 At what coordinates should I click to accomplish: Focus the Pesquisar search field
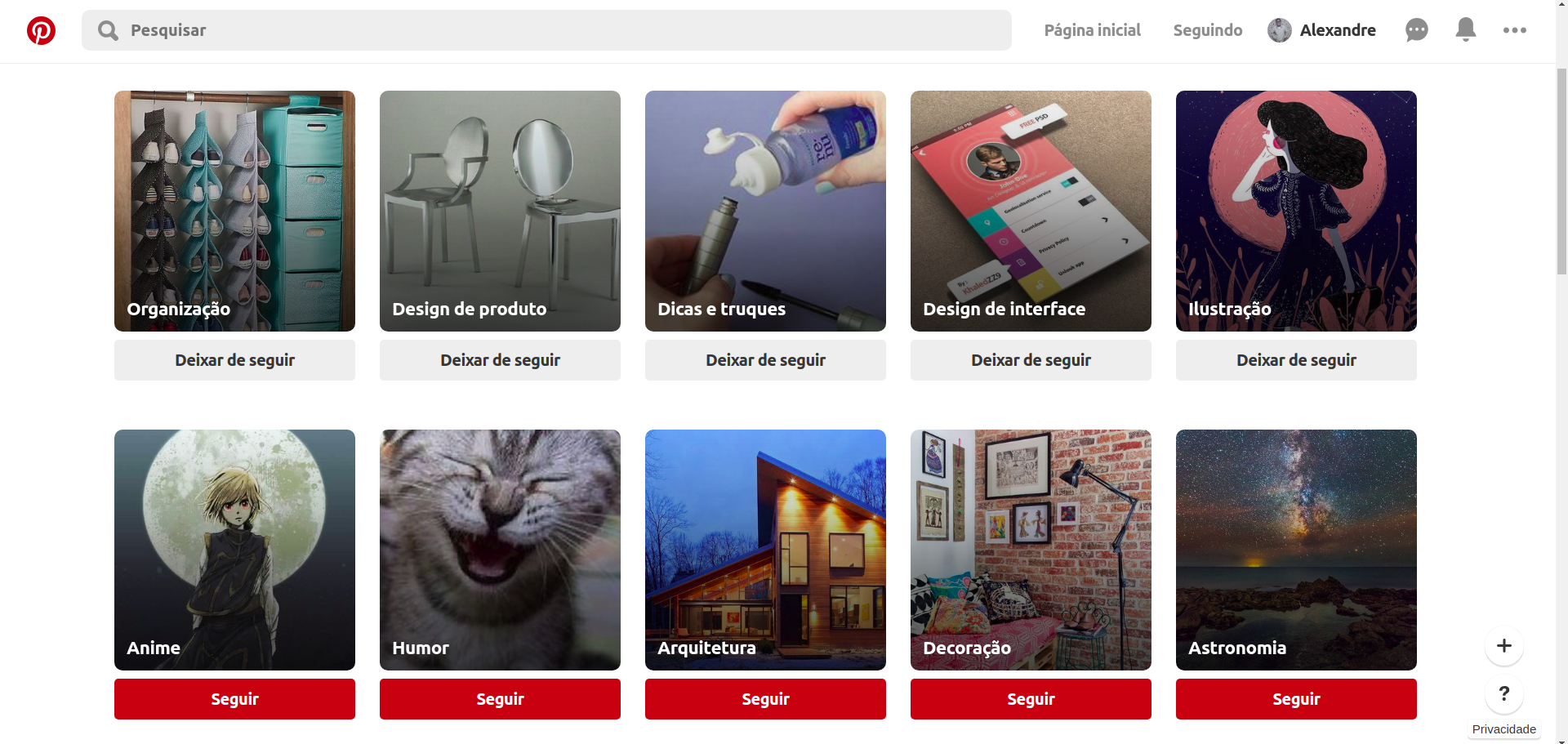[546, 30]
